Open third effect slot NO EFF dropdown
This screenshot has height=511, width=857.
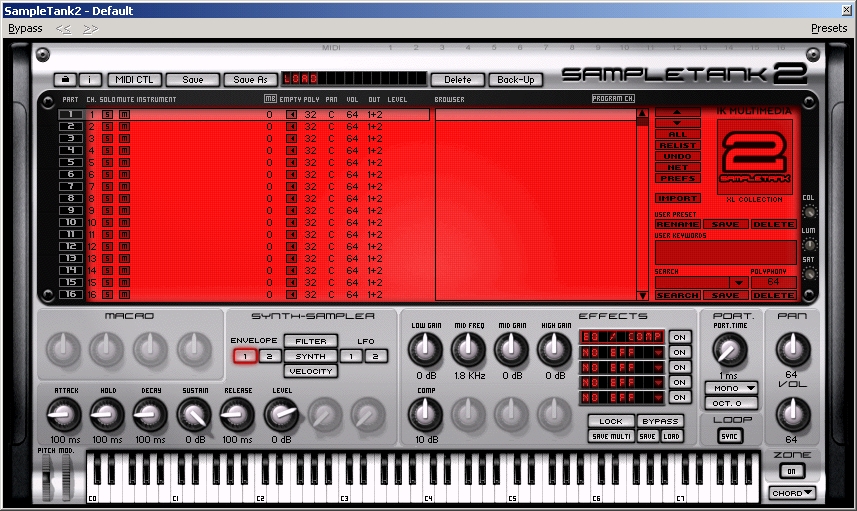pos(659,367)
